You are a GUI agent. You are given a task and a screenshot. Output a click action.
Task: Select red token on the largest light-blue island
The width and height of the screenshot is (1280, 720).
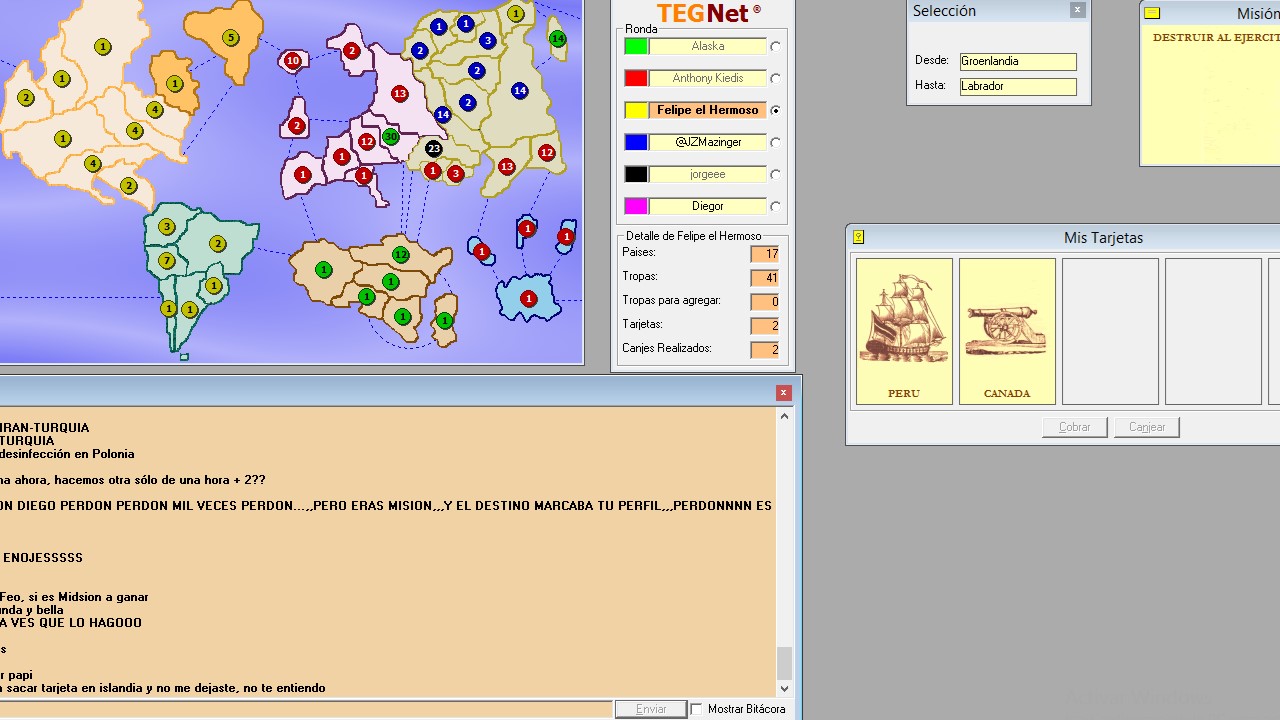[x=529, y=299]
